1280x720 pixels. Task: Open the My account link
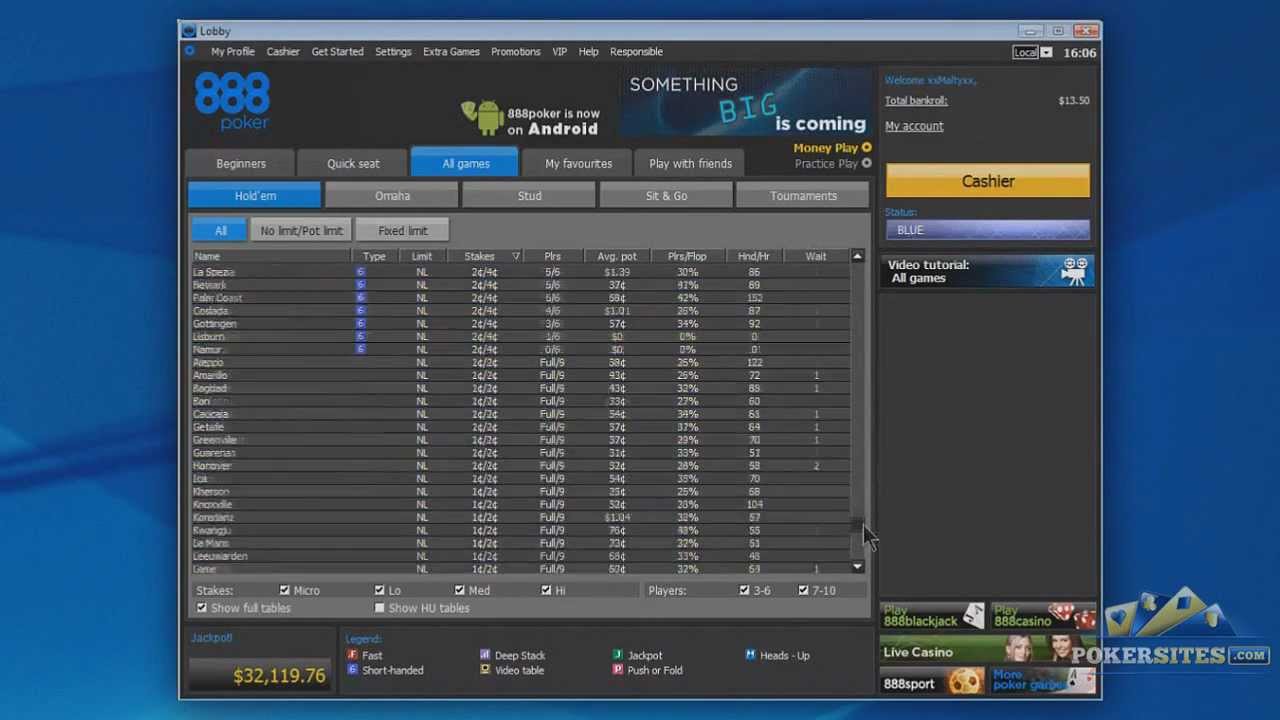[914, 126]
